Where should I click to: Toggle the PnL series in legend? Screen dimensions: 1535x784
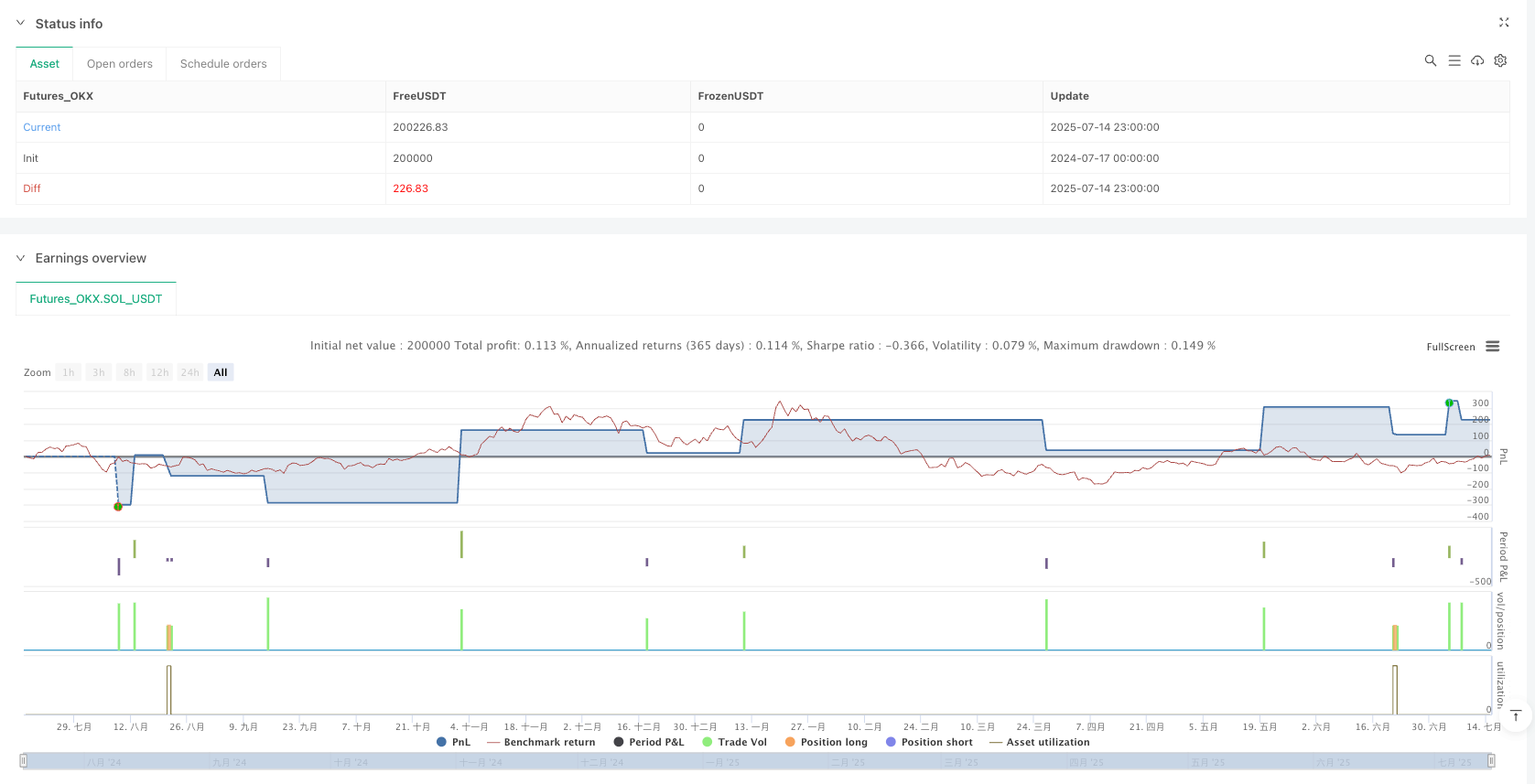pyautogui.click(x=453, y=743)
